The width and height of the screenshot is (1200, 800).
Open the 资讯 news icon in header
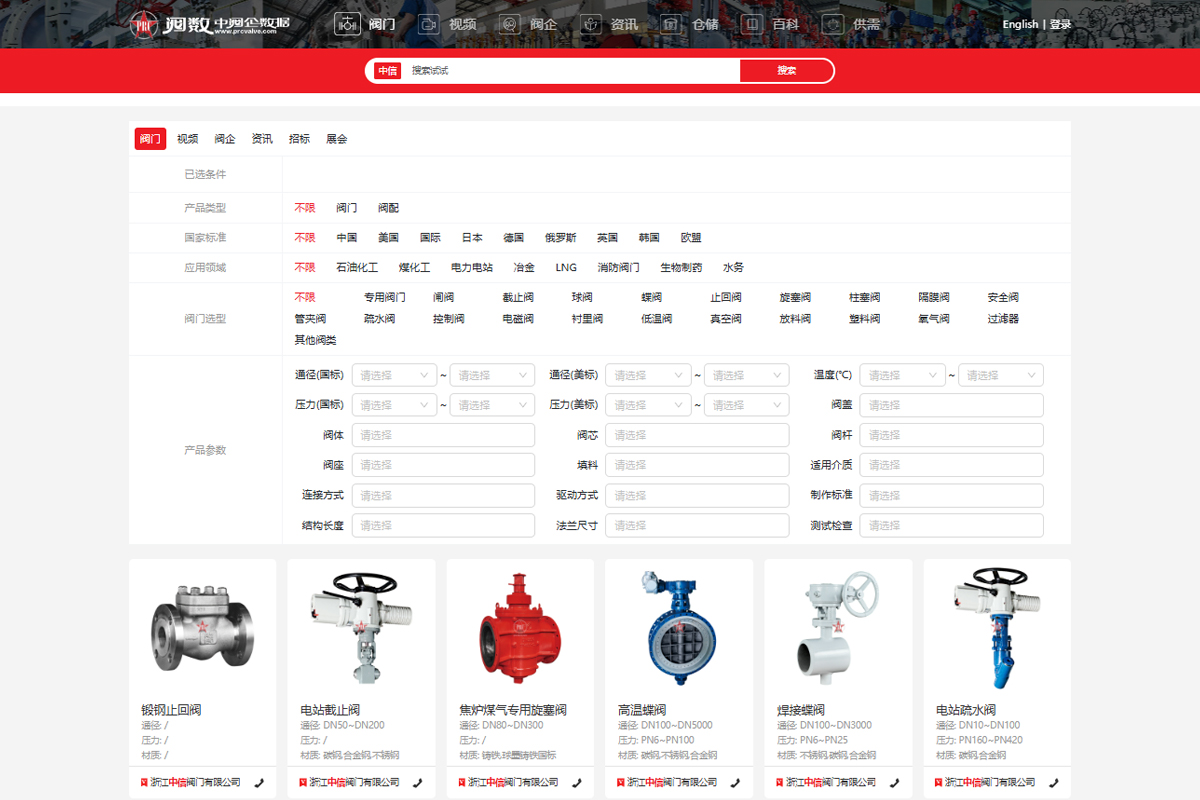pos(591,24)
